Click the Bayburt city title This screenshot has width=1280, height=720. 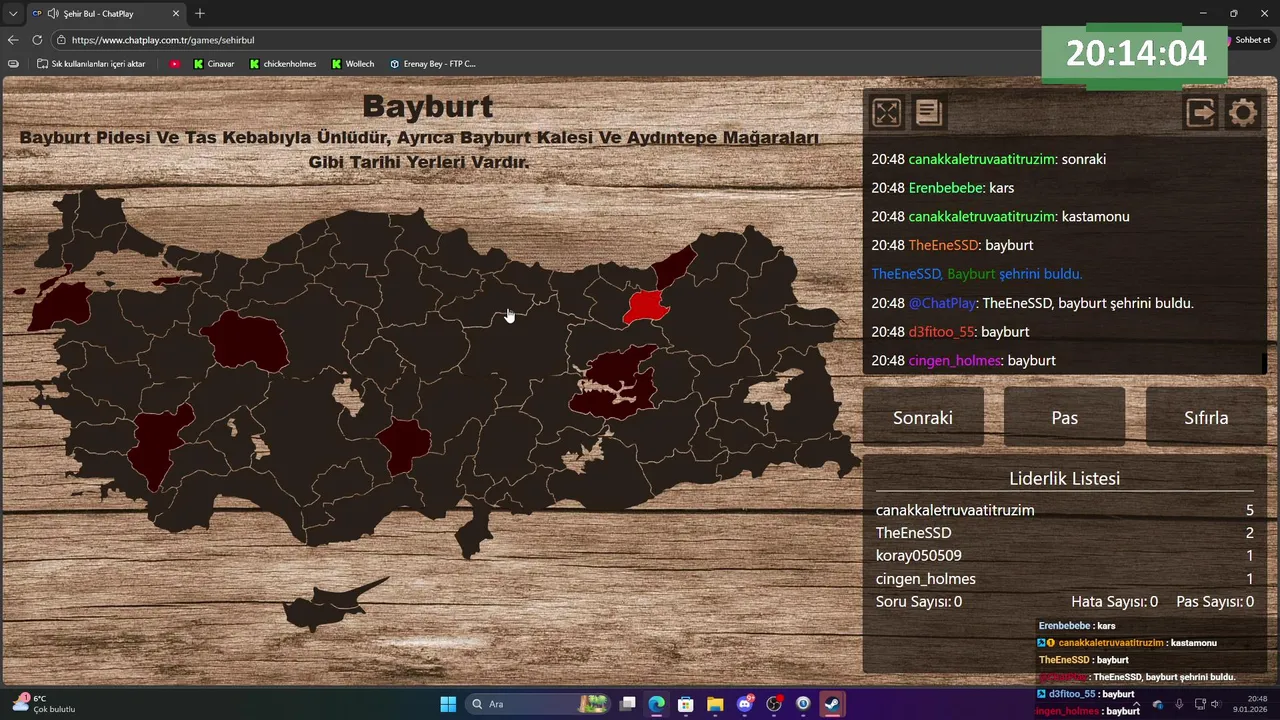click(x=427, y=106)
